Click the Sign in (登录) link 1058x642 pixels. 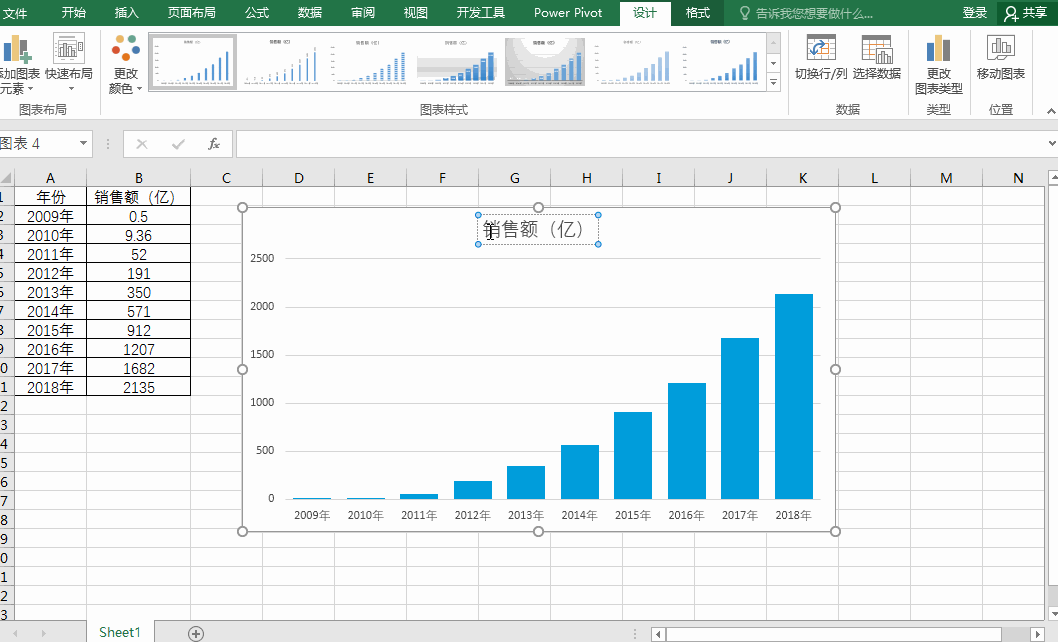pyautogui.click(x=974, y=13)
